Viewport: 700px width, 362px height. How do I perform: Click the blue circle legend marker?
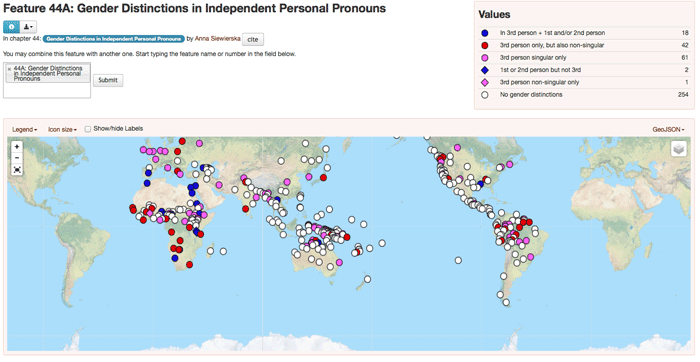point(485,33)
